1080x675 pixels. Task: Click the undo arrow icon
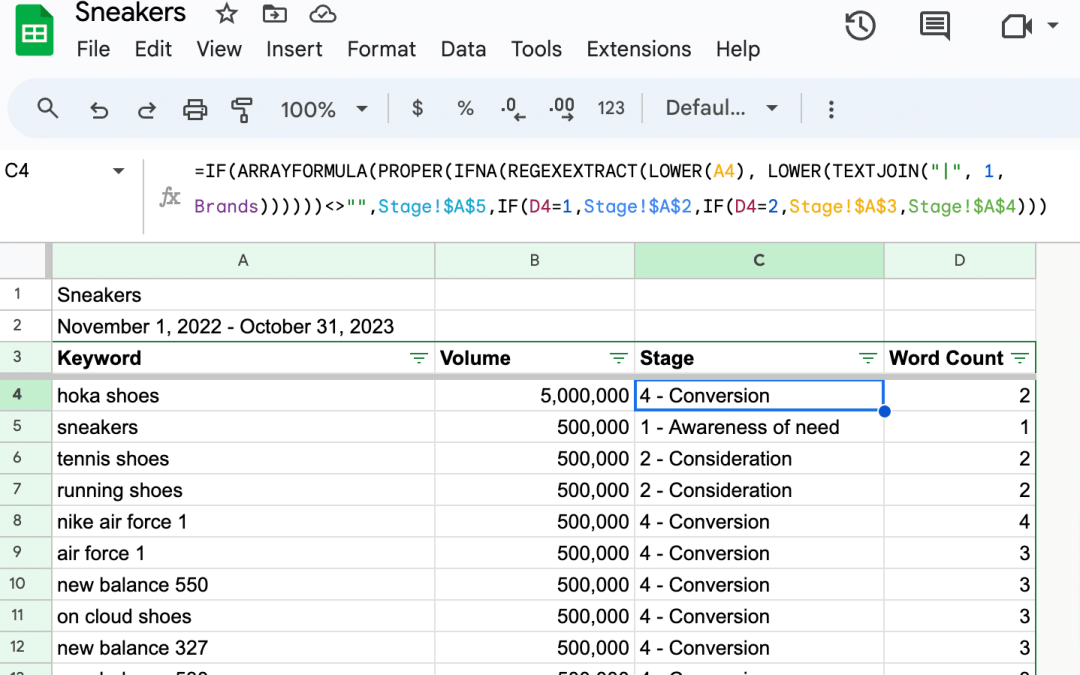[98, 109]
